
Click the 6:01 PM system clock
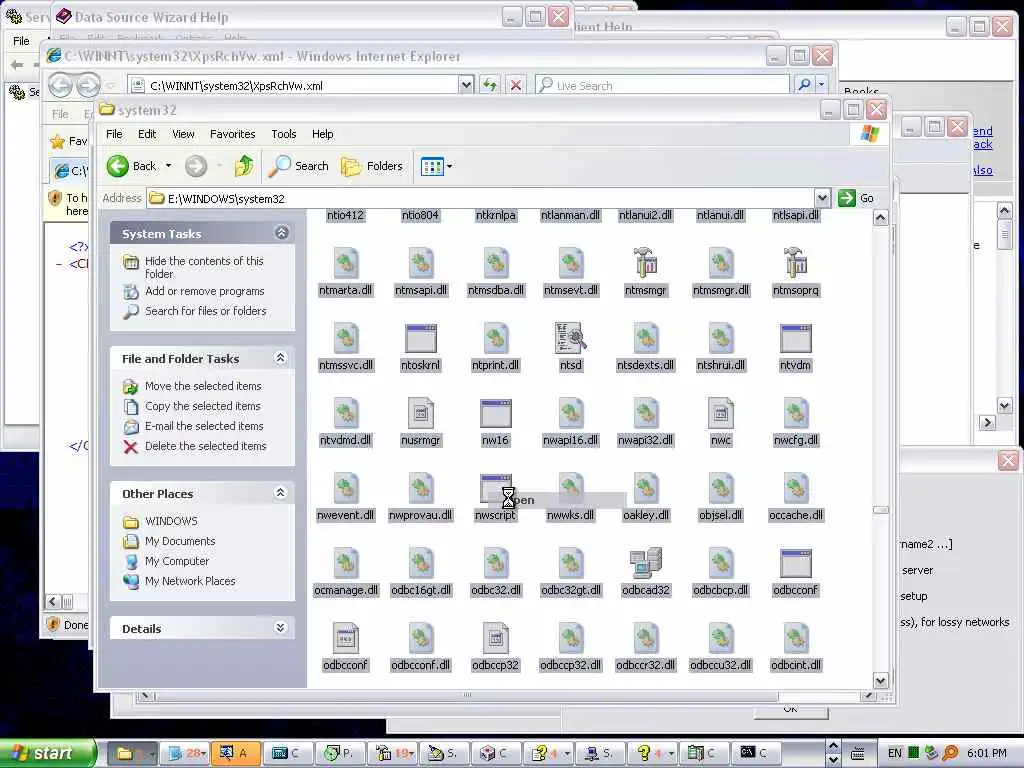click(987, 753)
